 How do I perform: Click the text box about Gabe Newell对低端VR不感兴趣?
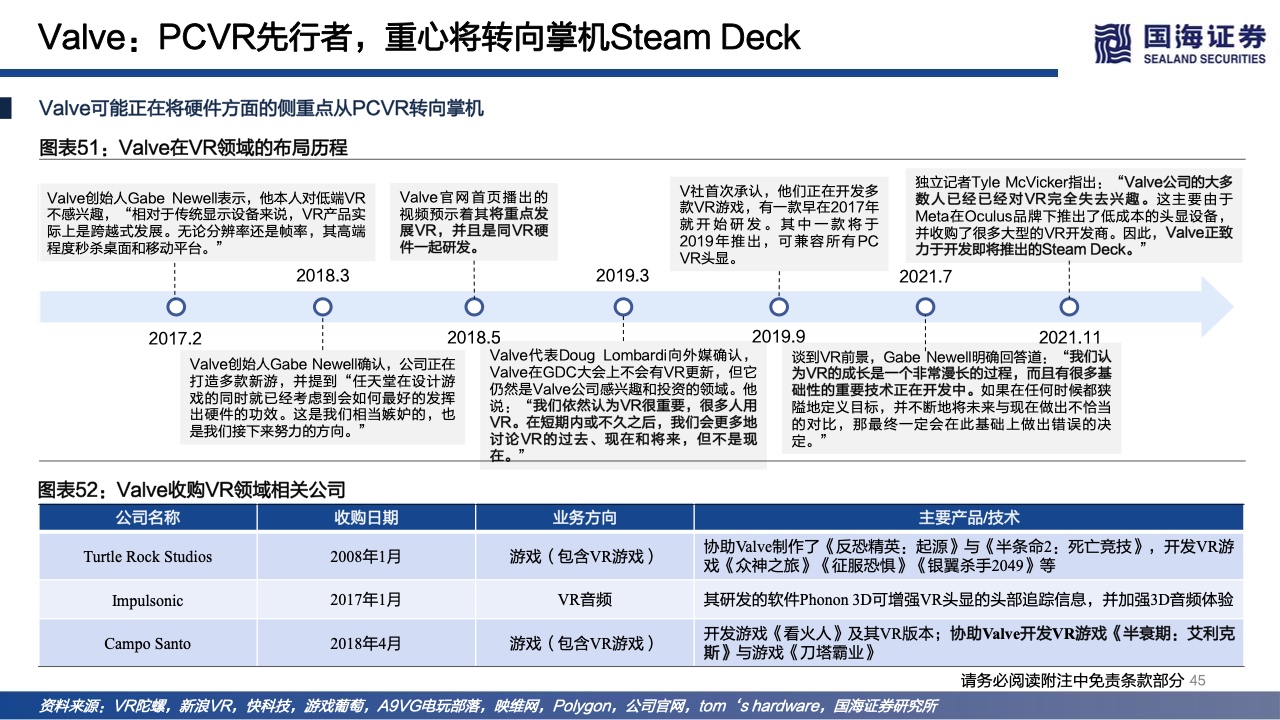point(207,222)
